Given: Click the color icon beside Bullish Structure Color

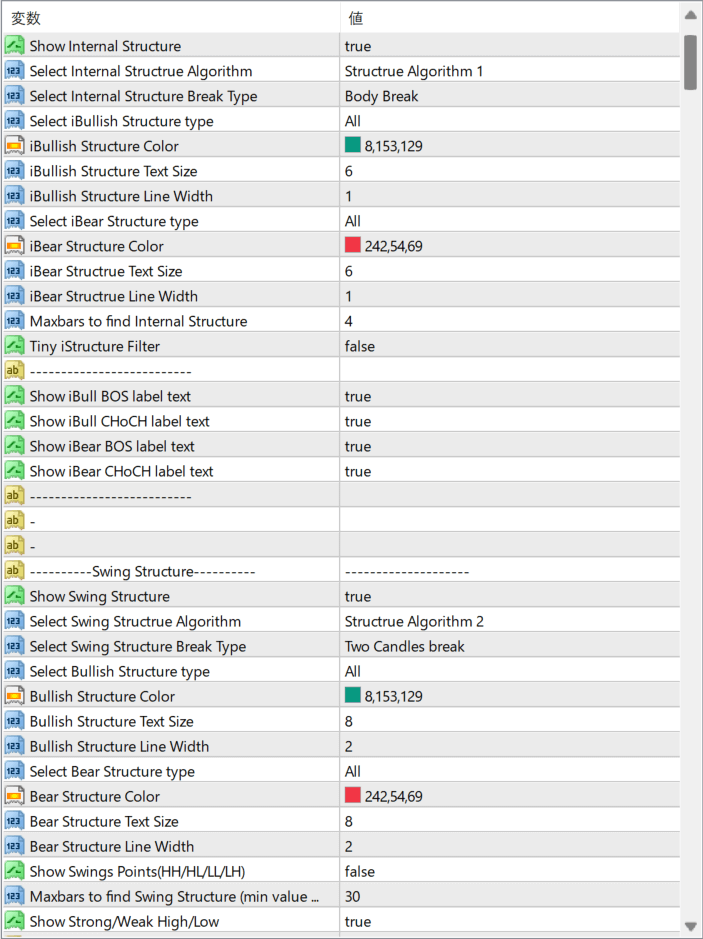Looking at the screenshot, I should click(14, 696).
